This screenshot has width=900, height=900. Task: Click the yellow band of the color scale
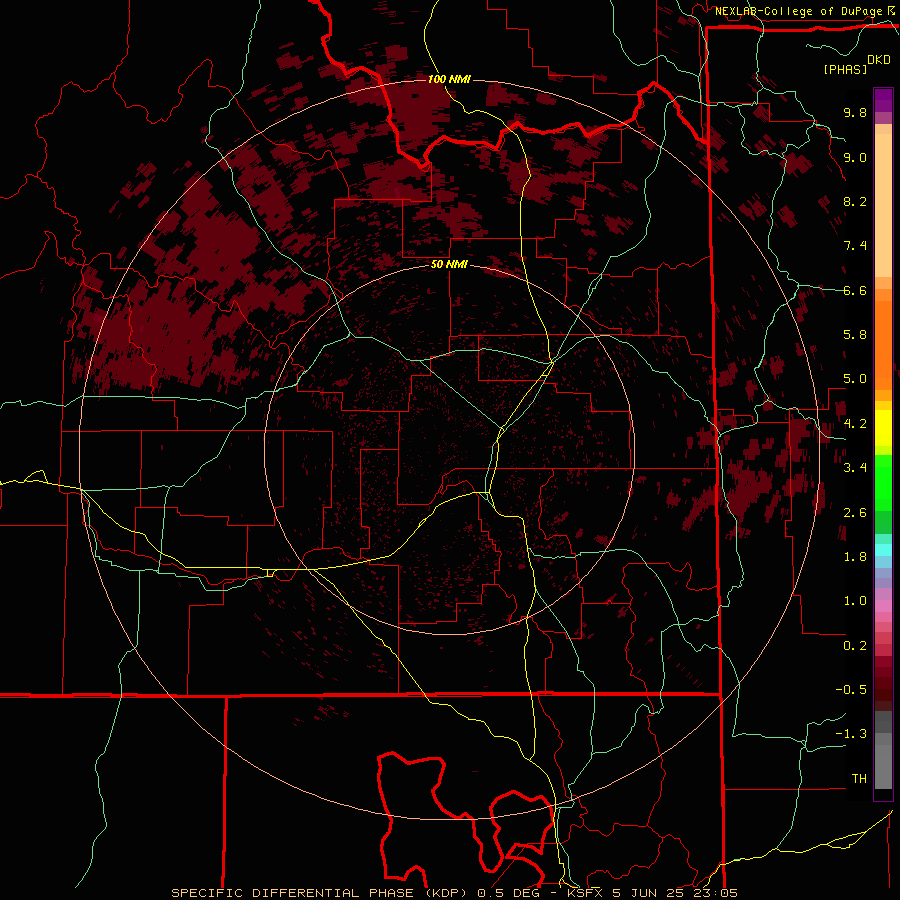coord(883,428)
